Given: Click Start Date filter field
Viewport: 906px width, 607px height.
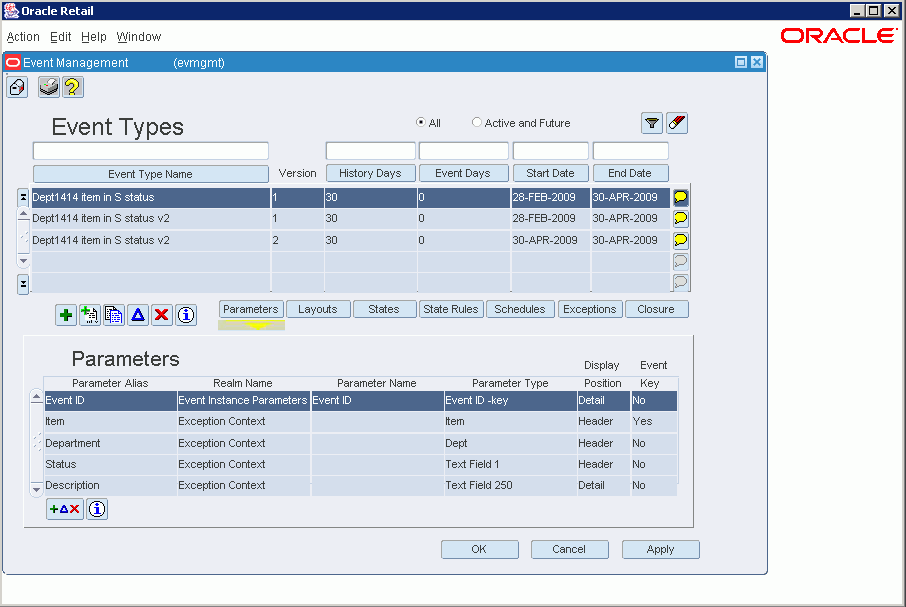Looking at the screenshot, I should [x=550, y=151].
